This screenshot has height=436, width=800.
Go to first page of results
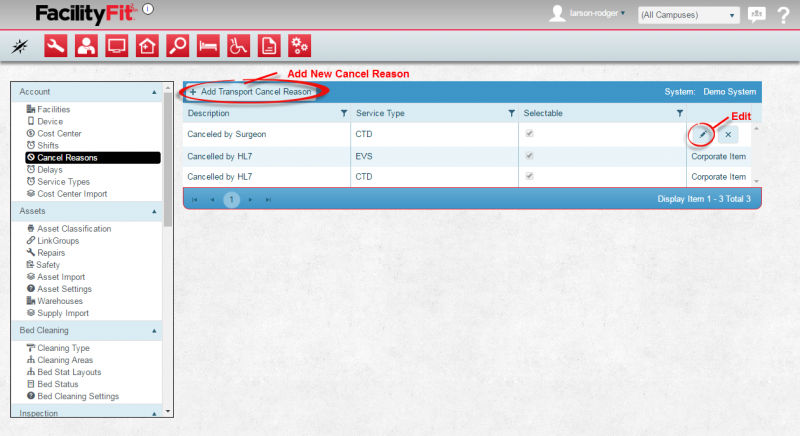[194, 199]
